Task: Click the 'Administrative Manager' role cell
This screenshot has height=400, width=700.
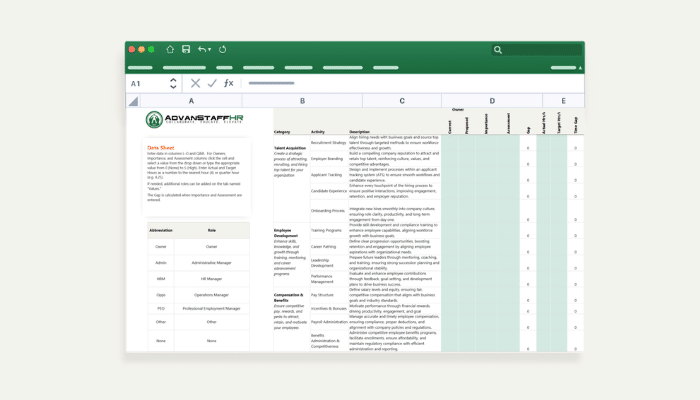Action: (212, 263)
